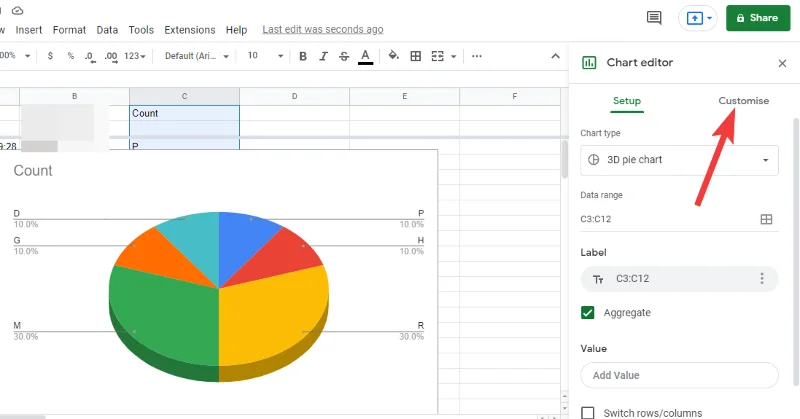Click the sheet scroll-down arrow

564,408
